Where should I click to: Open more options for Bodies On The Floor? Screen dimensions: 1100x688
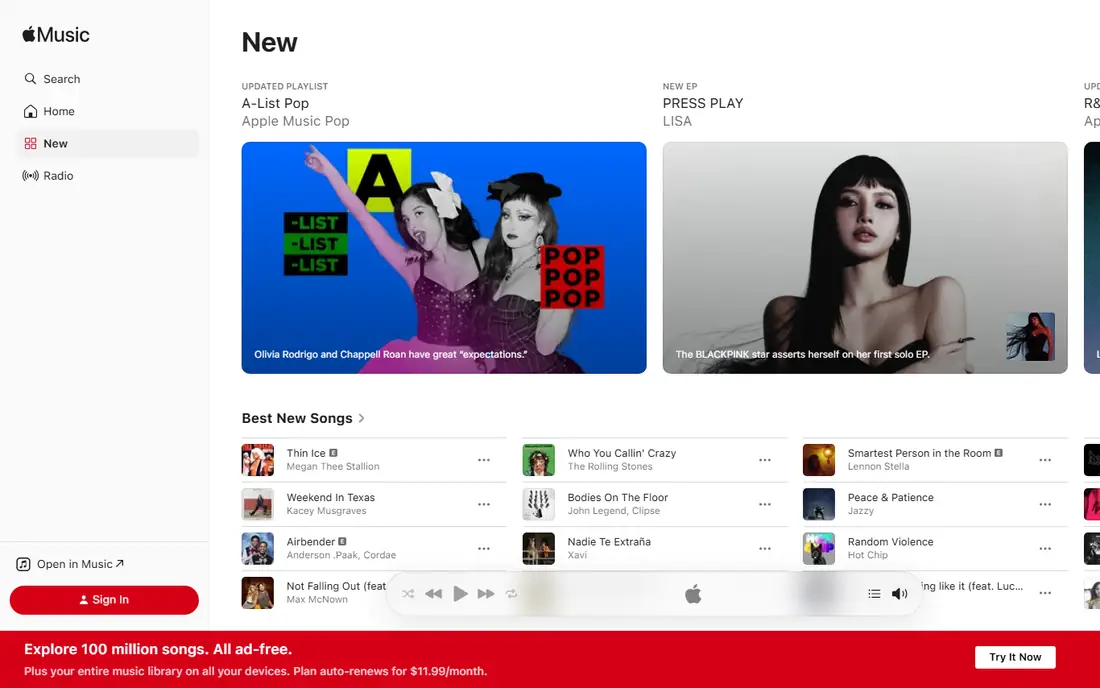click(x=765, y=504)
